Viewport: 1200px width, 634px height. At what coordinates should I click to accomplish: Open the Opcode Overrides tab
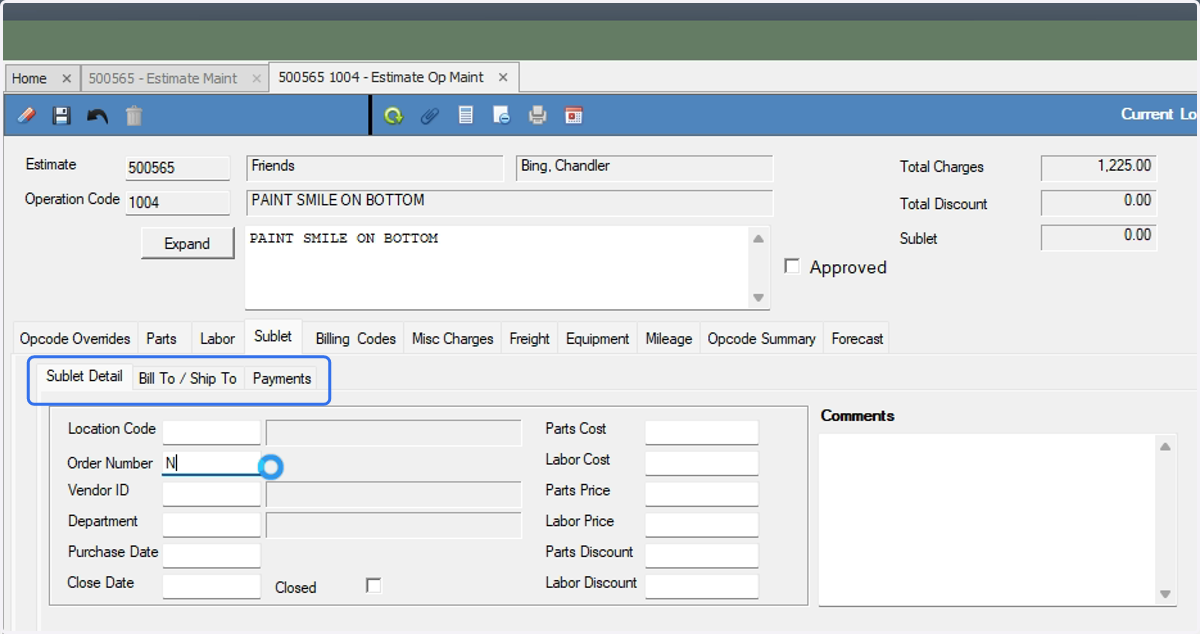point(75,339)
